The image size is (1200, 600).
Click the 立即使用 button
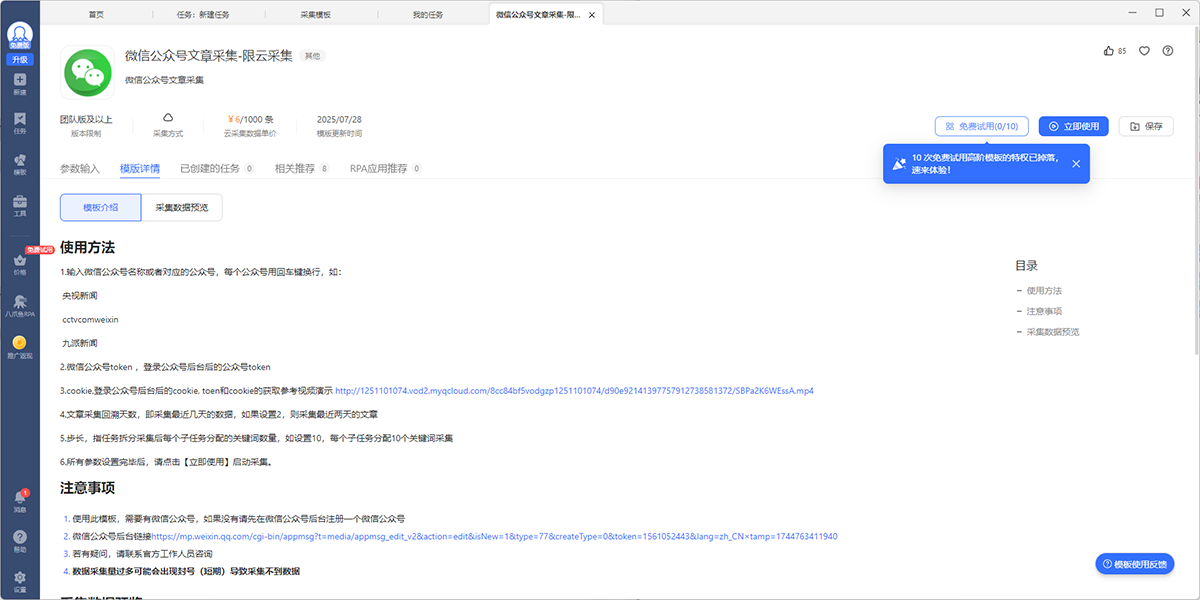click(1074, 126)
